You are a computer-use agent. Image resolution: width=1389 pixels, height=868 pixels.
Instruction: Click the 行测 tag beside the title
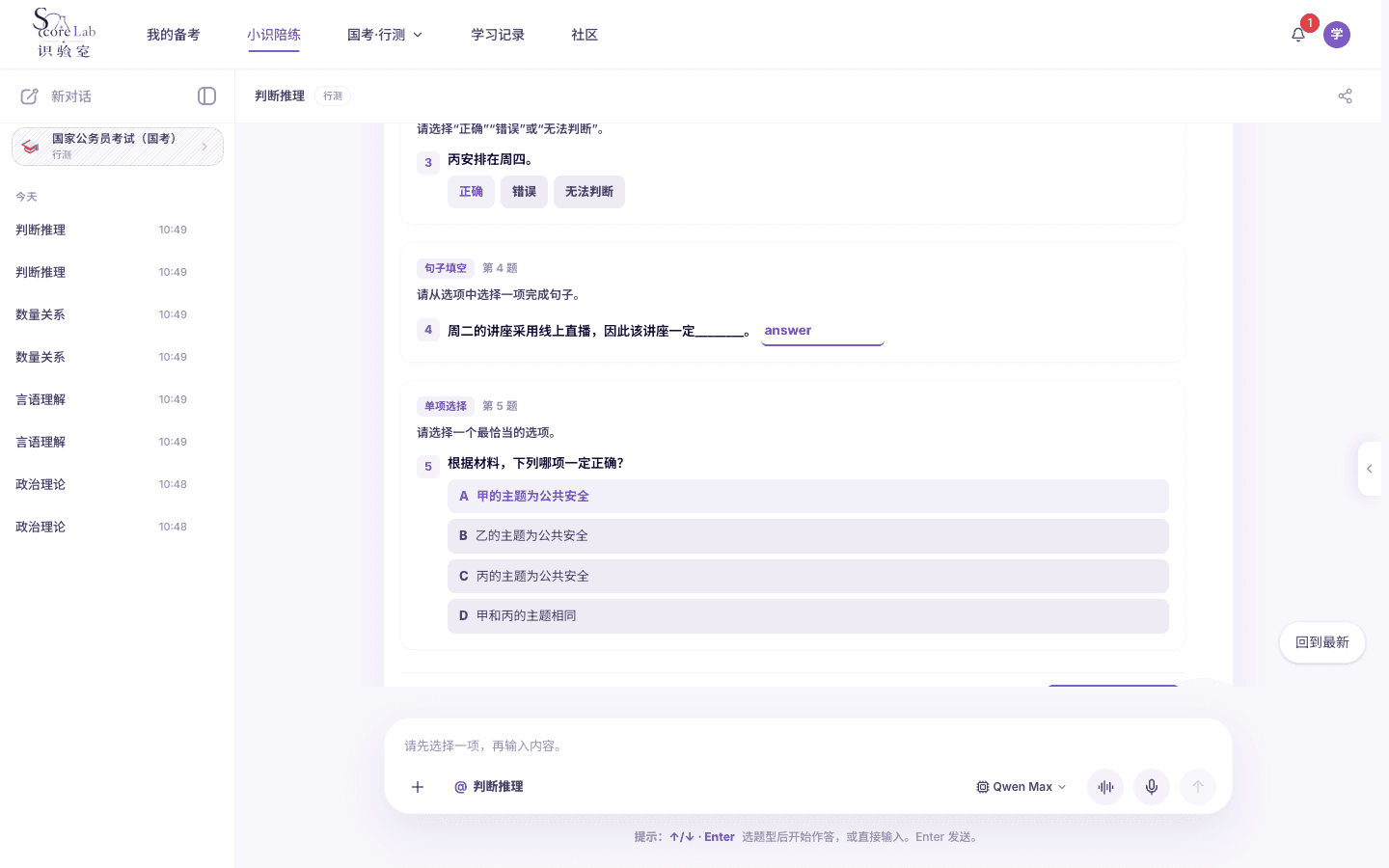coord(333,95)
